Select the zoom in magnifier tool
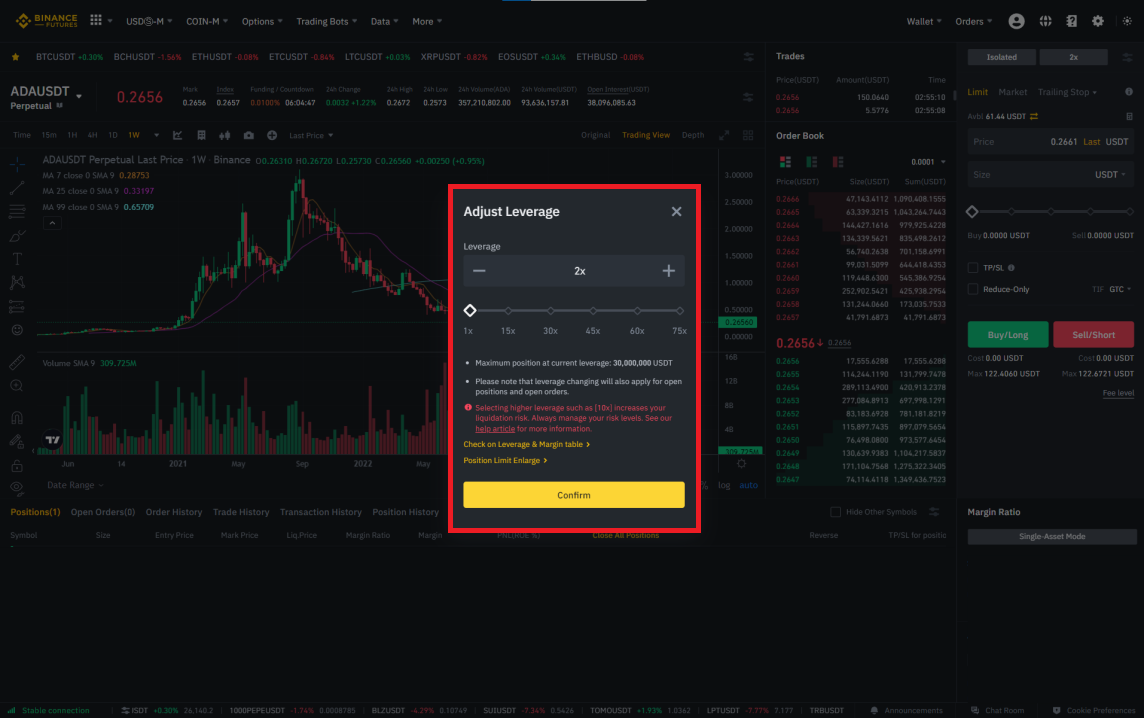The image size is (1144, 720). click(x=17, y=386)
